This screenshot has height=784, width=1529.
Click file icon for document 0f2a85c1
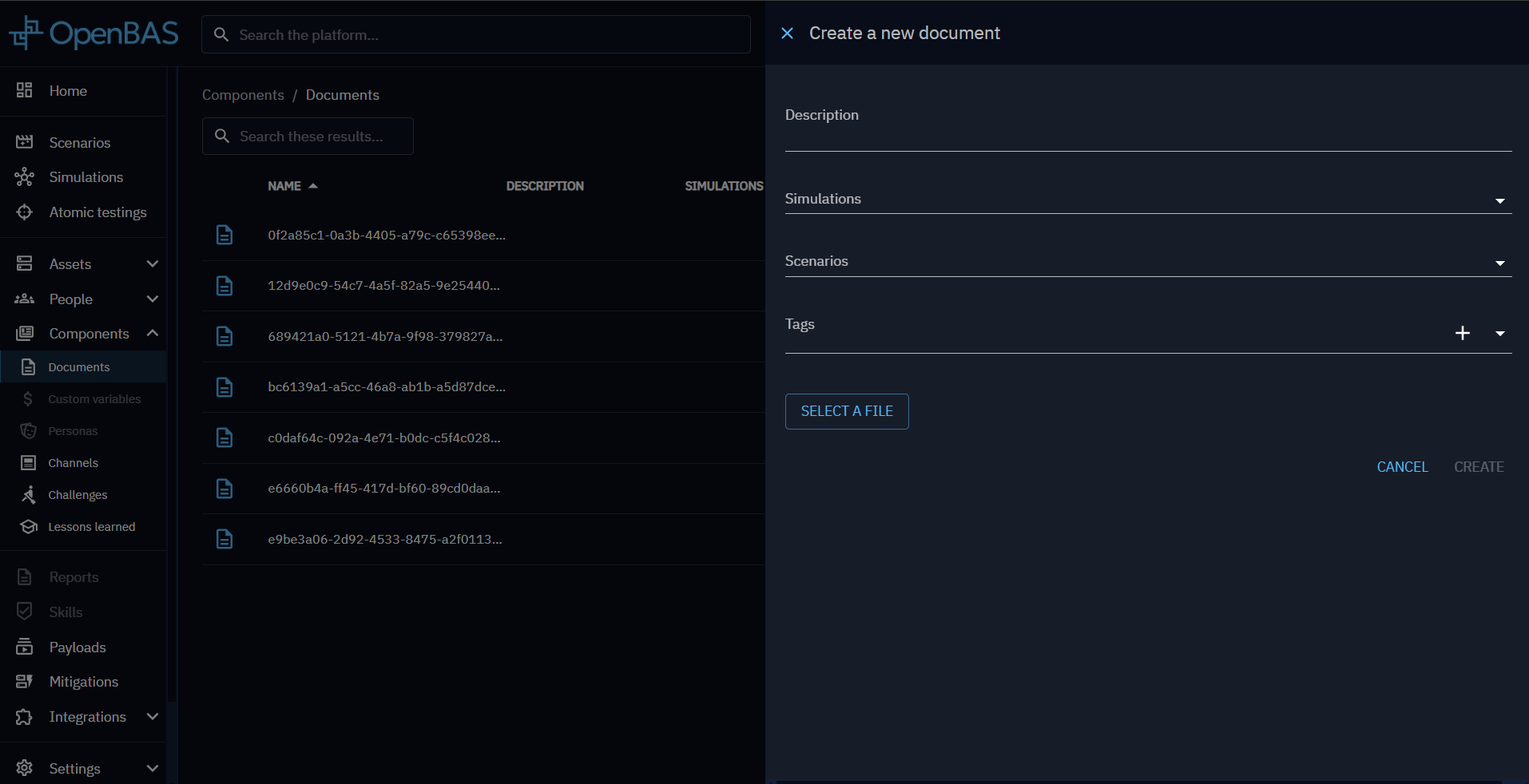click(224, 235)
